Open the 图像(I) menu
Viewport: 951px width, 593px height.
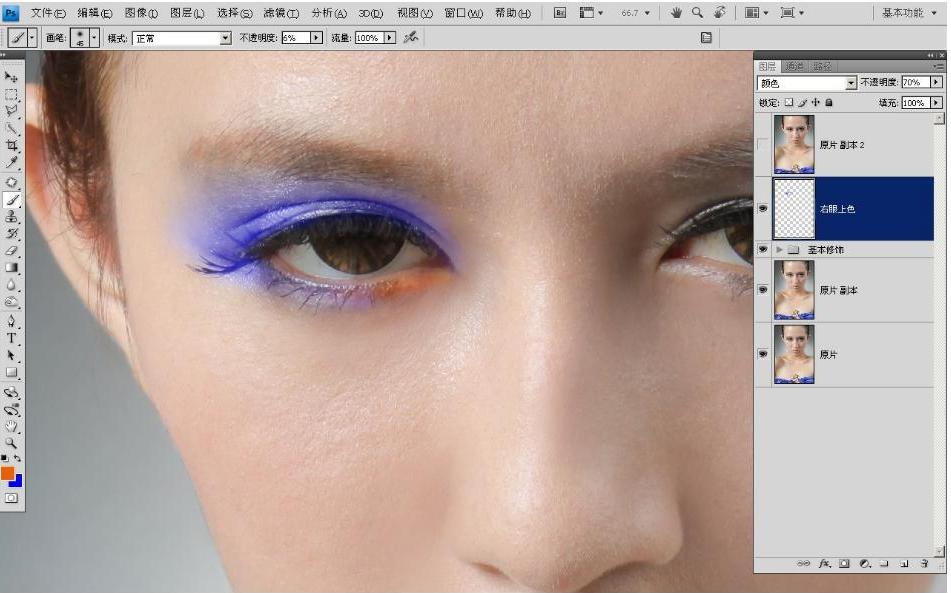[141, 13]
